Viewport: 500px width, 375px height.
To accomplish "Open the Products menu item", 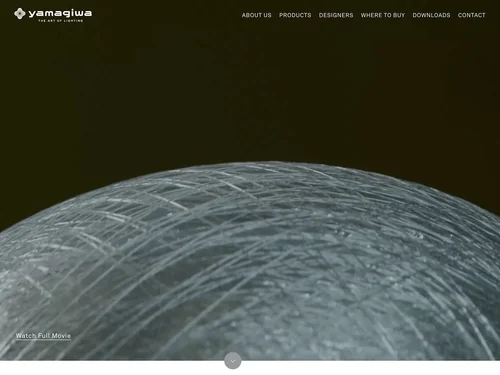I will tap(295, 15).
